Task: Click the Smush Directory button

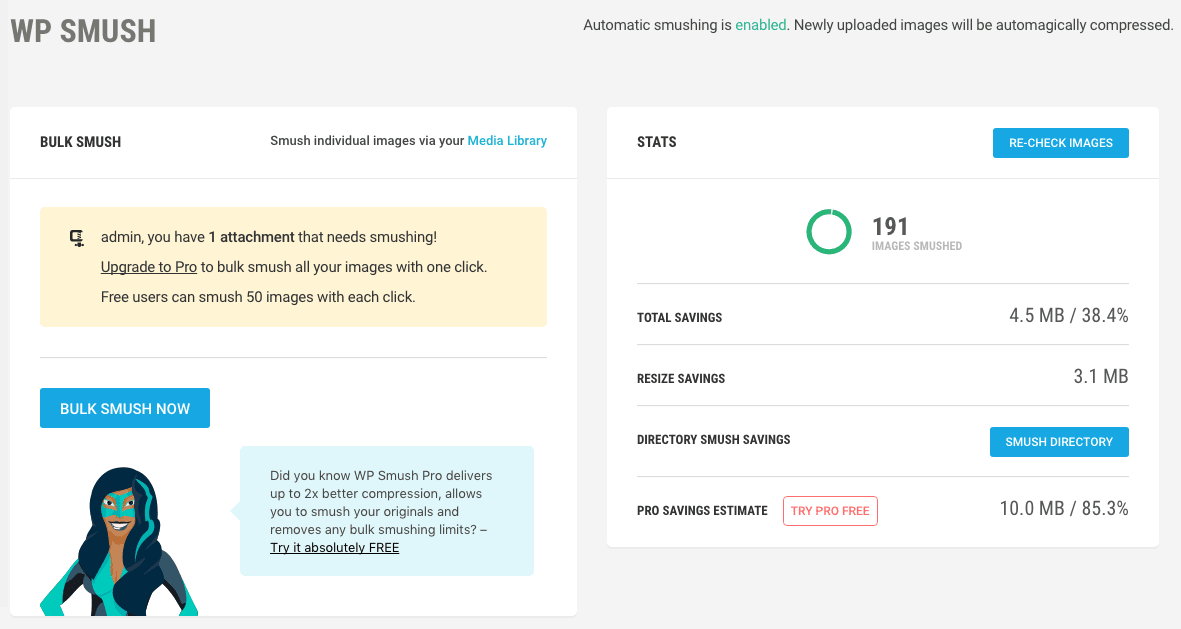Action: tap(1059, 442)
